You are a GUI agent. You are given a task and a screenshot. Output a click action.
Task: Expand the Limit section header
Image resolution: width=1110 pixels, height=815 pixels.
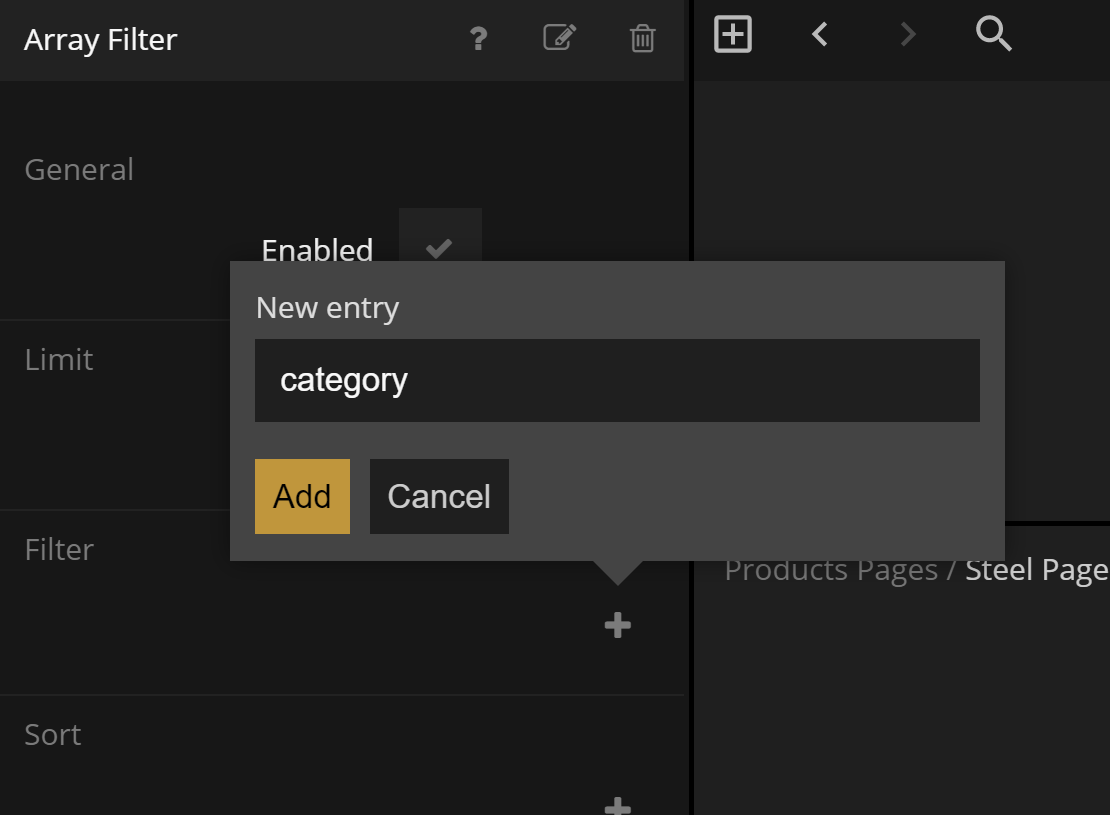click(x=59, y=360)
